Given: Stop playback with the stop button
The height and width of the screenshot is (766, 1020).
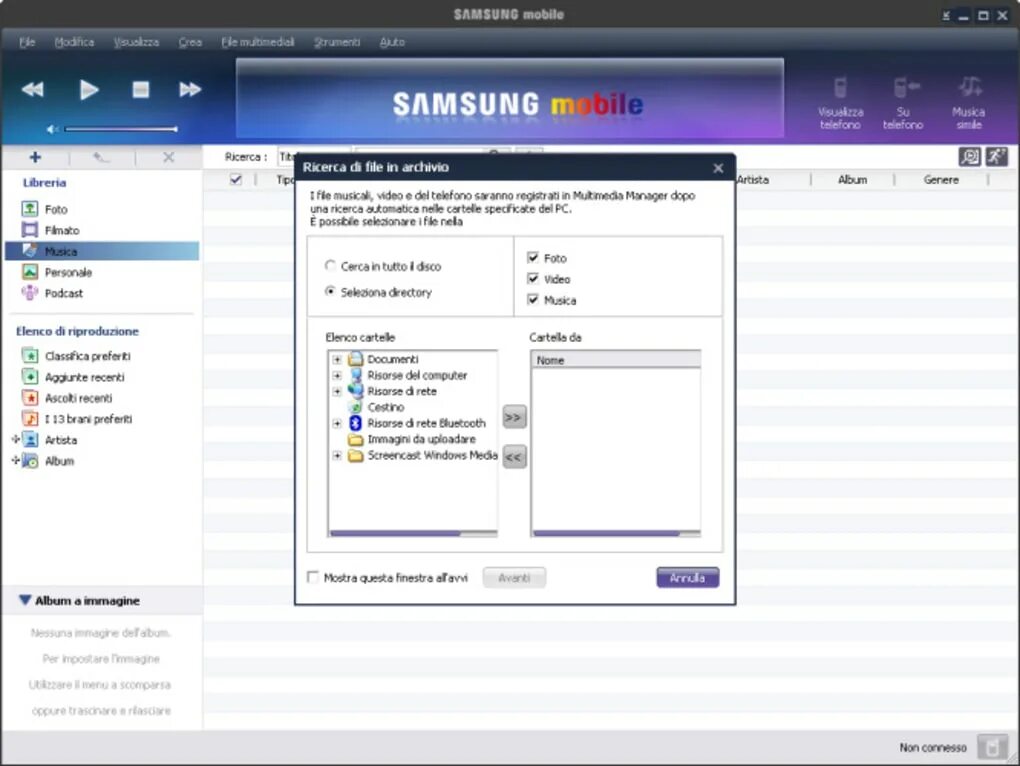Looking at the screenshot, I should coord(141,89).
